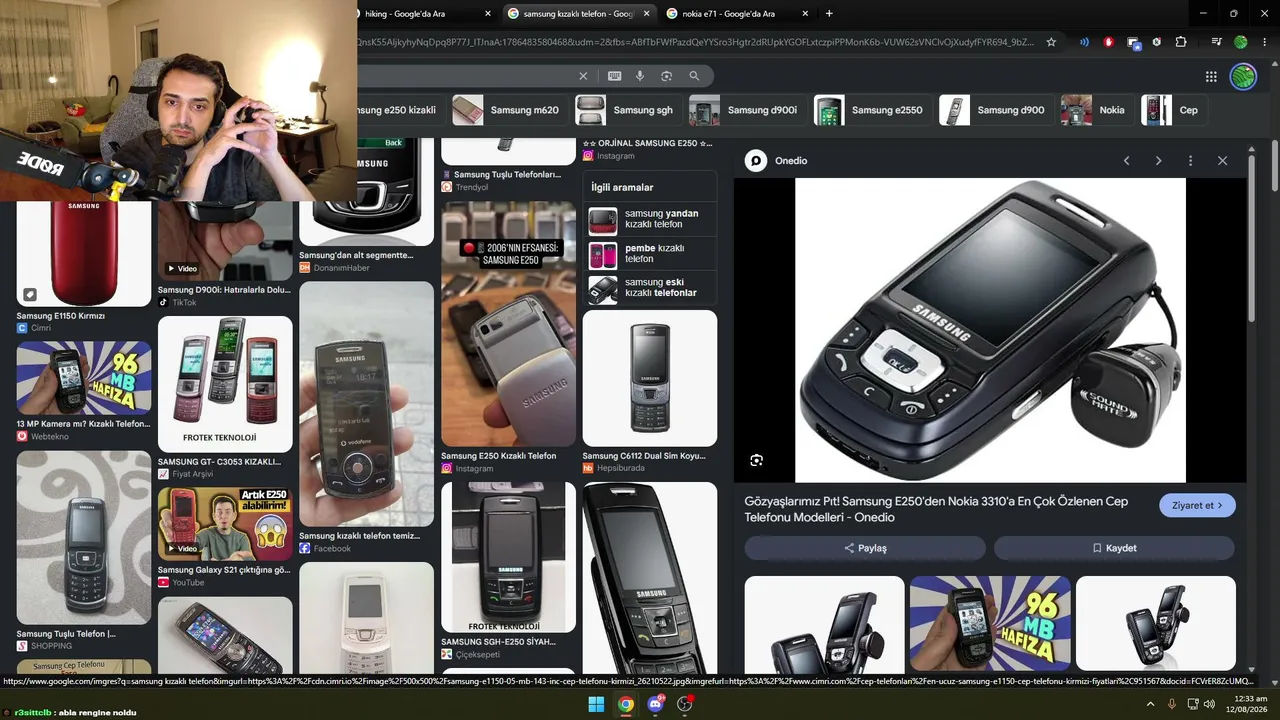Show previous image in the Onedio preview
Screen dimensions: 1280x720
(x=1126, y=161)
